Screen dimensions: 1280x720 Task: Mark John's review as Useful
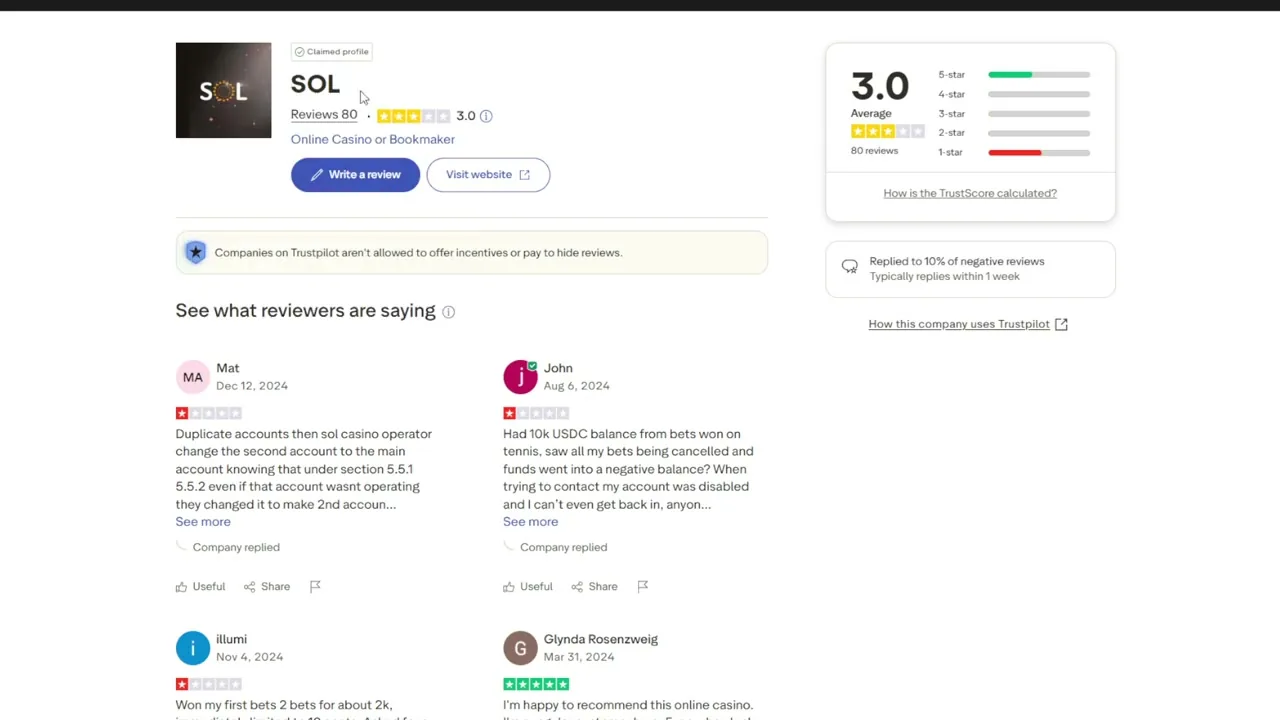pyautogui.click(x=528, y=587)
